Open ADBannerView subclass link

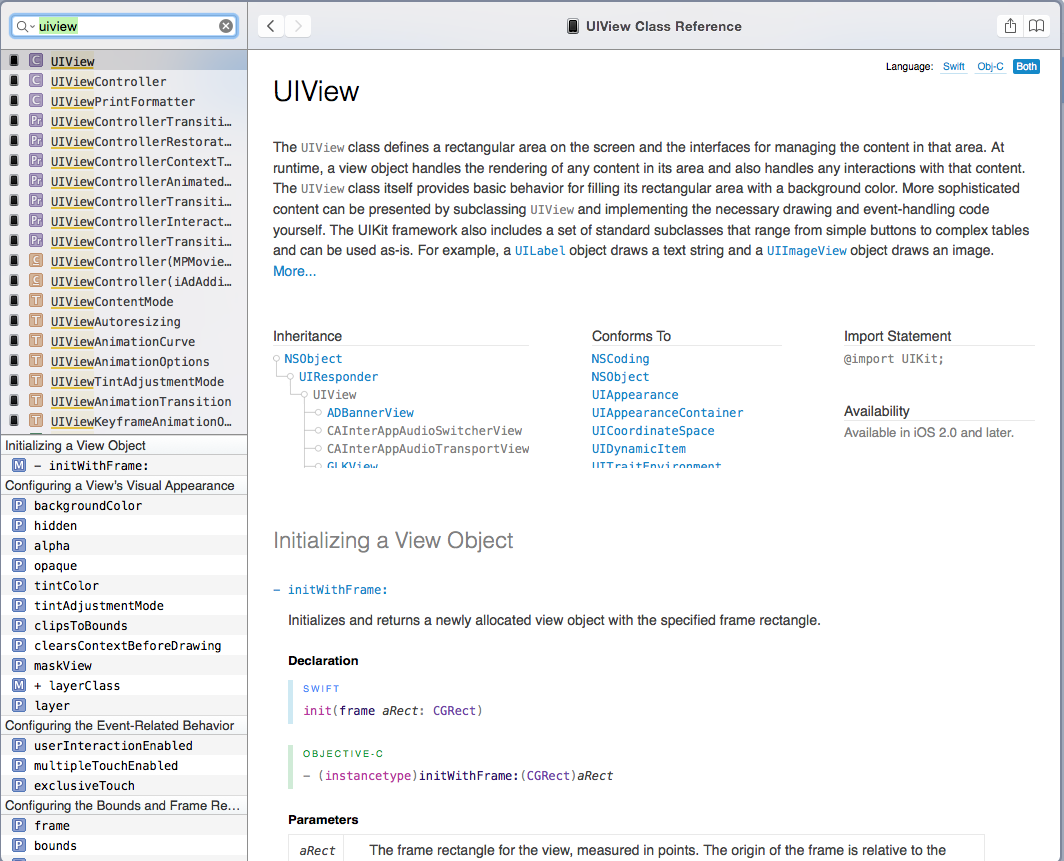370,413
